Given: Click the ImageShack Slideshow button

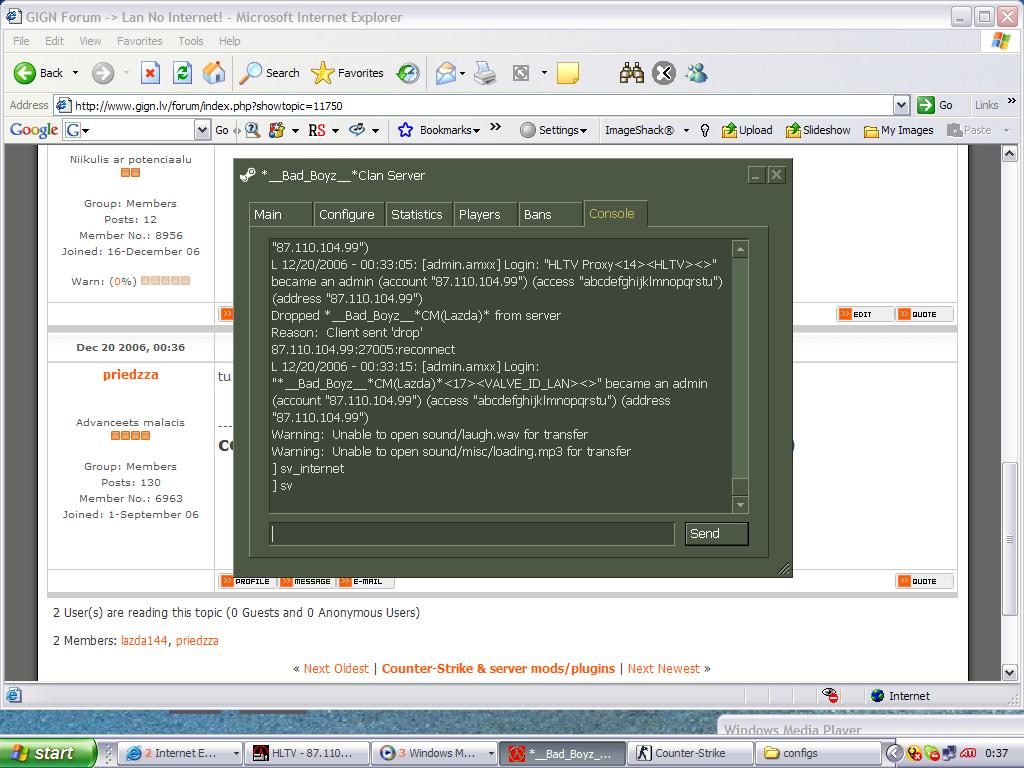Looking at the screenshot, I should click(818, 130).
